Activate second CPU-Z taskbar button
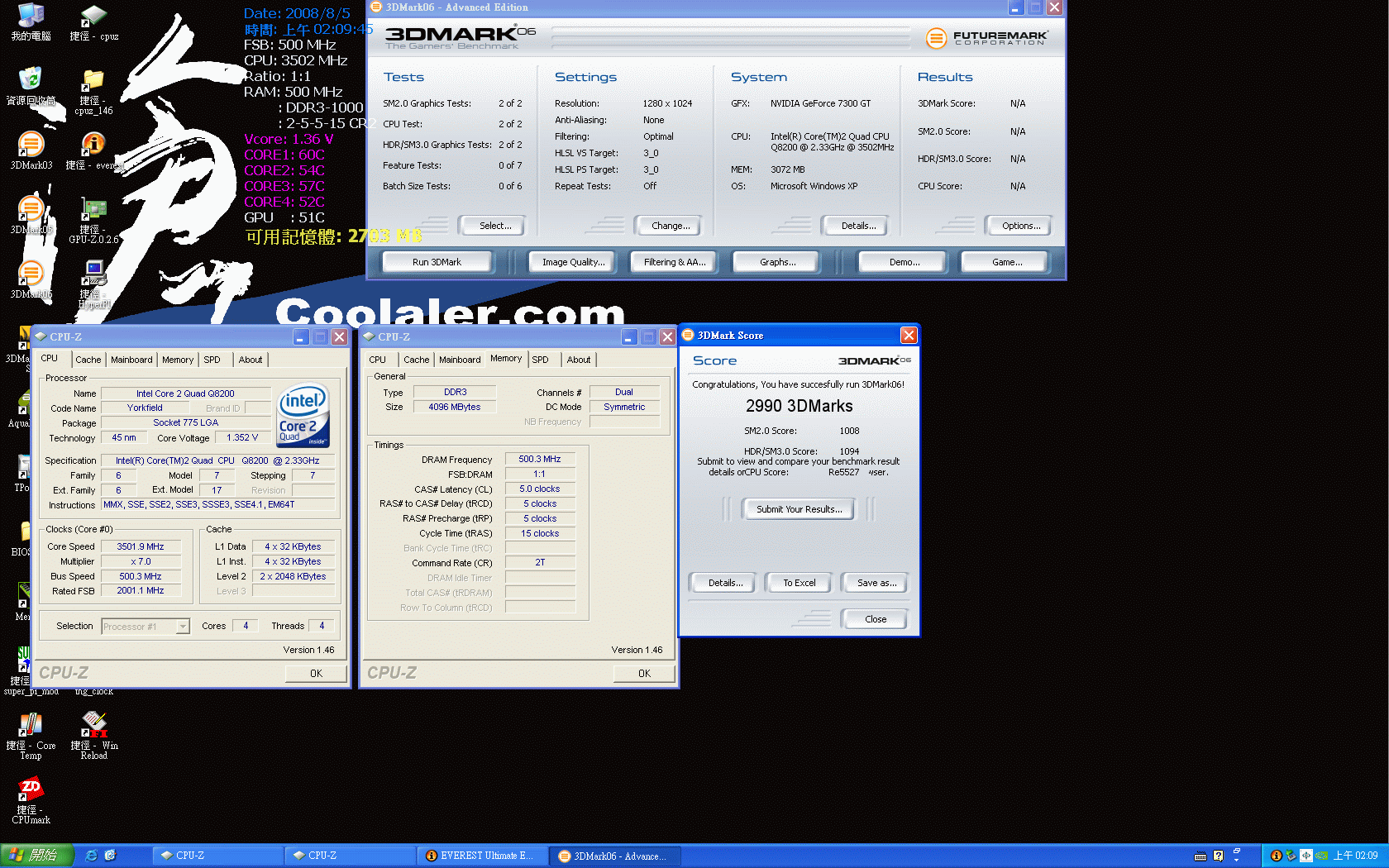The width and height of the screenshot is (1389, 868). tap(350, 856)
